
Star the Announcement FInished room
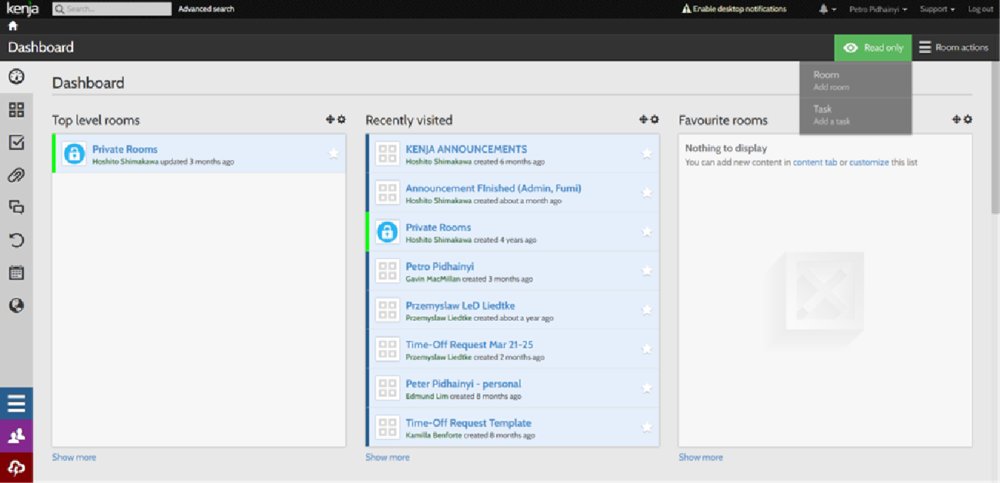(647, 193)
